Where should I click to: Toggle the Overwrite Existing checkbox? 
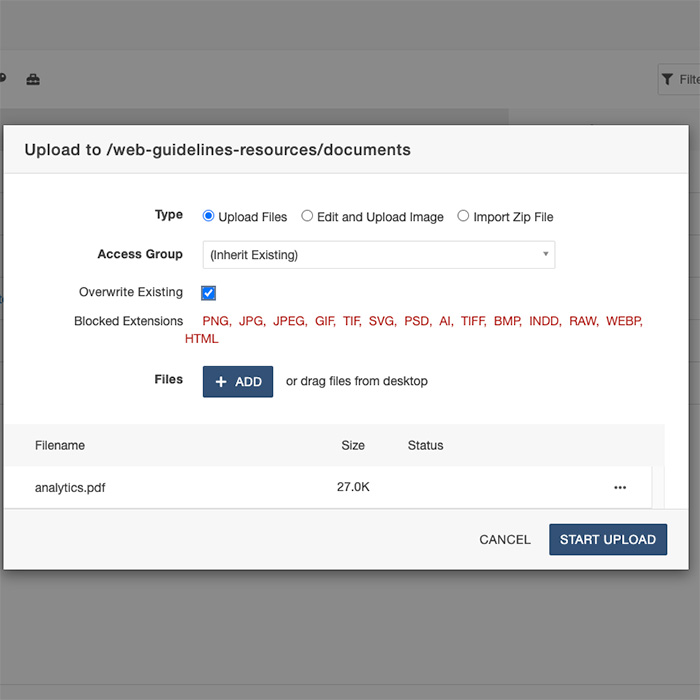coord(209,293)
